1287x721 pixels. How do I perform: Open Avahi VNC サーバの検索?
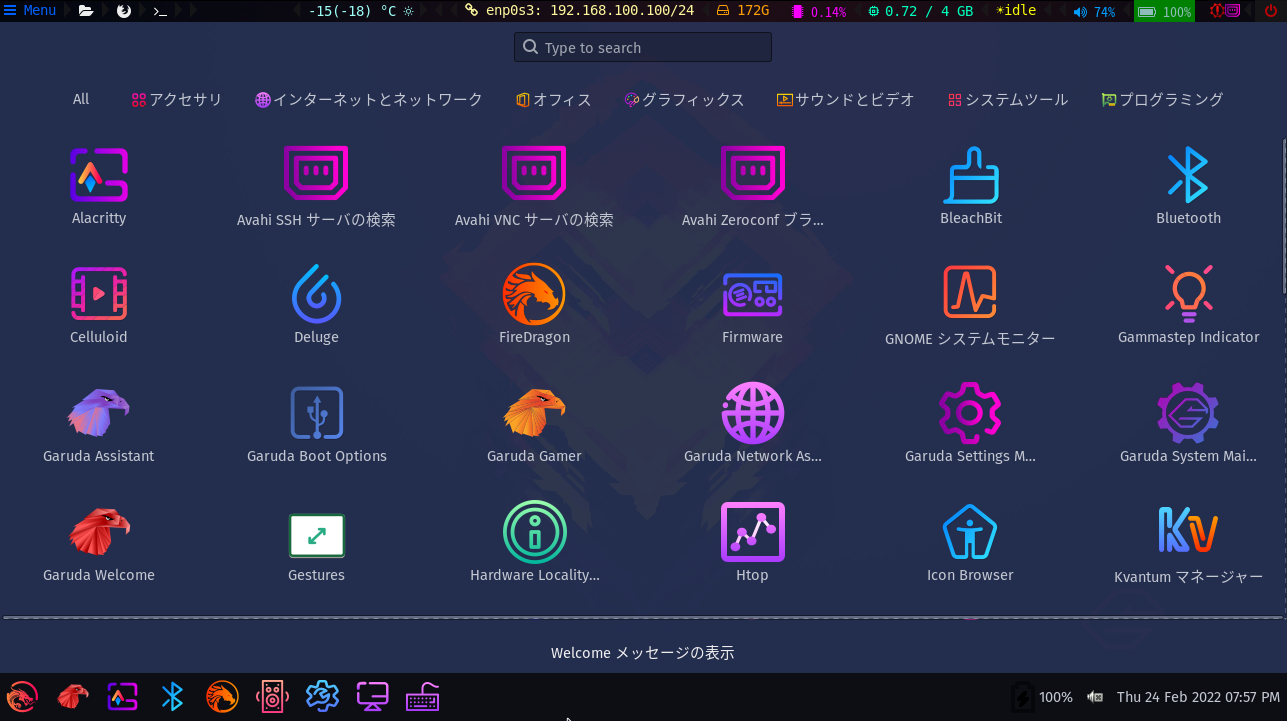click(534, 186)
